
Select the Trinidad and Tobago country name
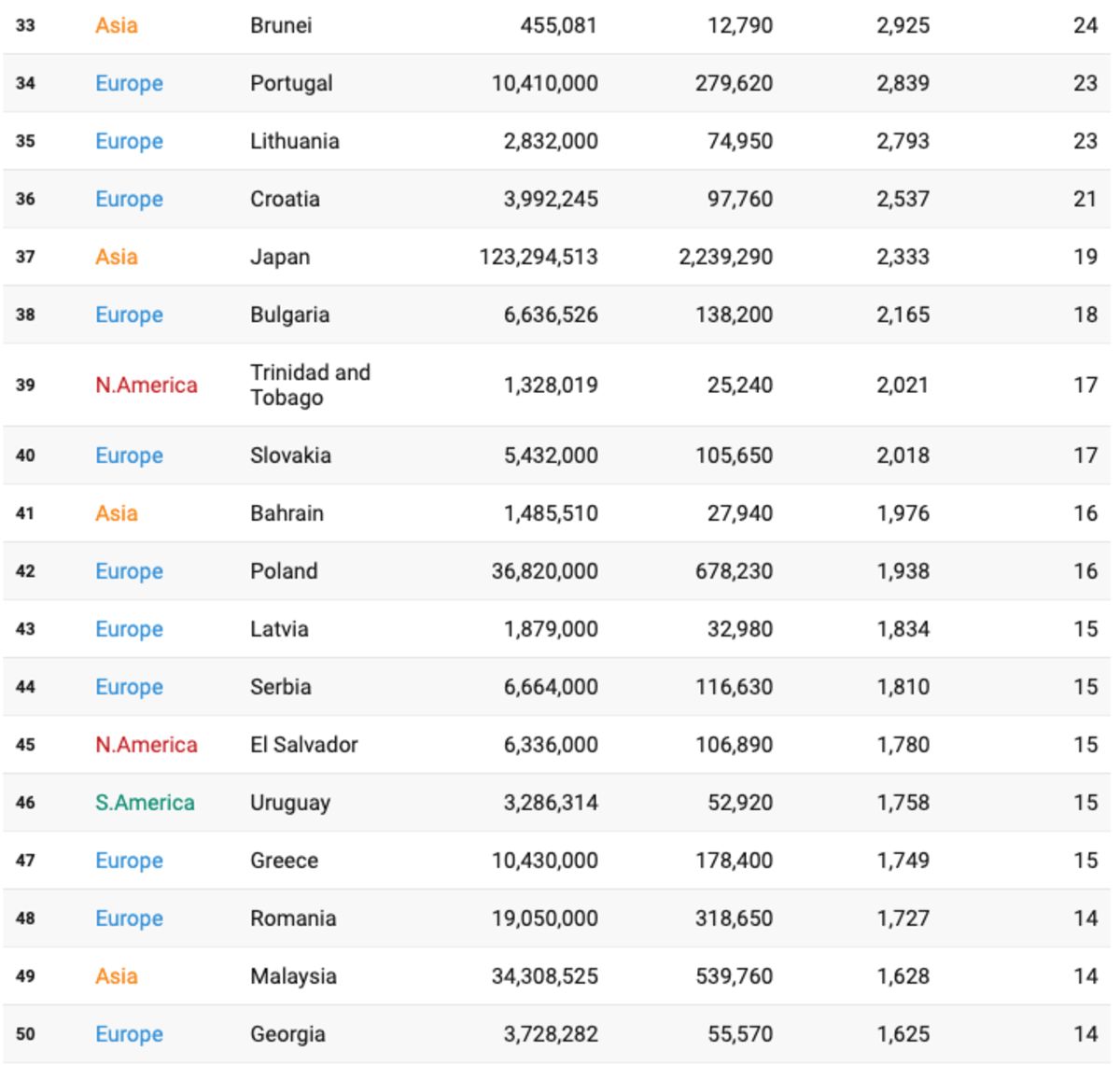(310, 385)
